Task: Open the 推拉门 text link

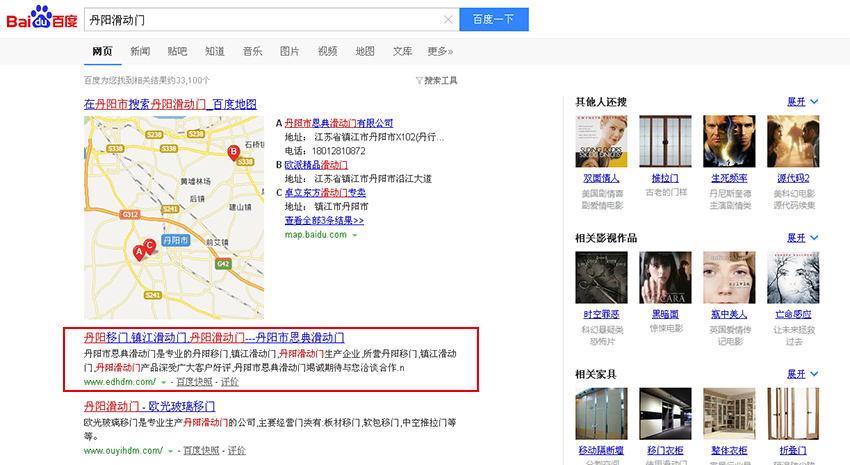Action: tap(665, 178)
